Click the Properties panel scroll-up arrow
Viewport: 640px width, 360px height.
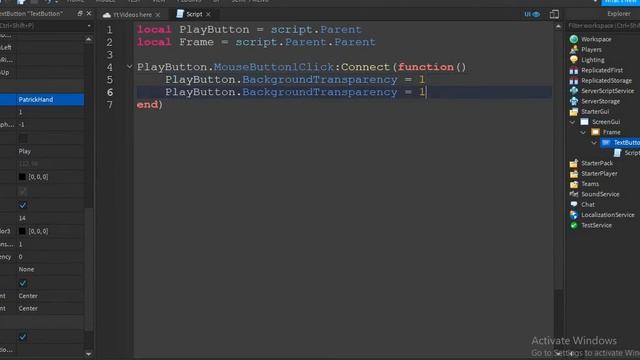click(89, 39)
